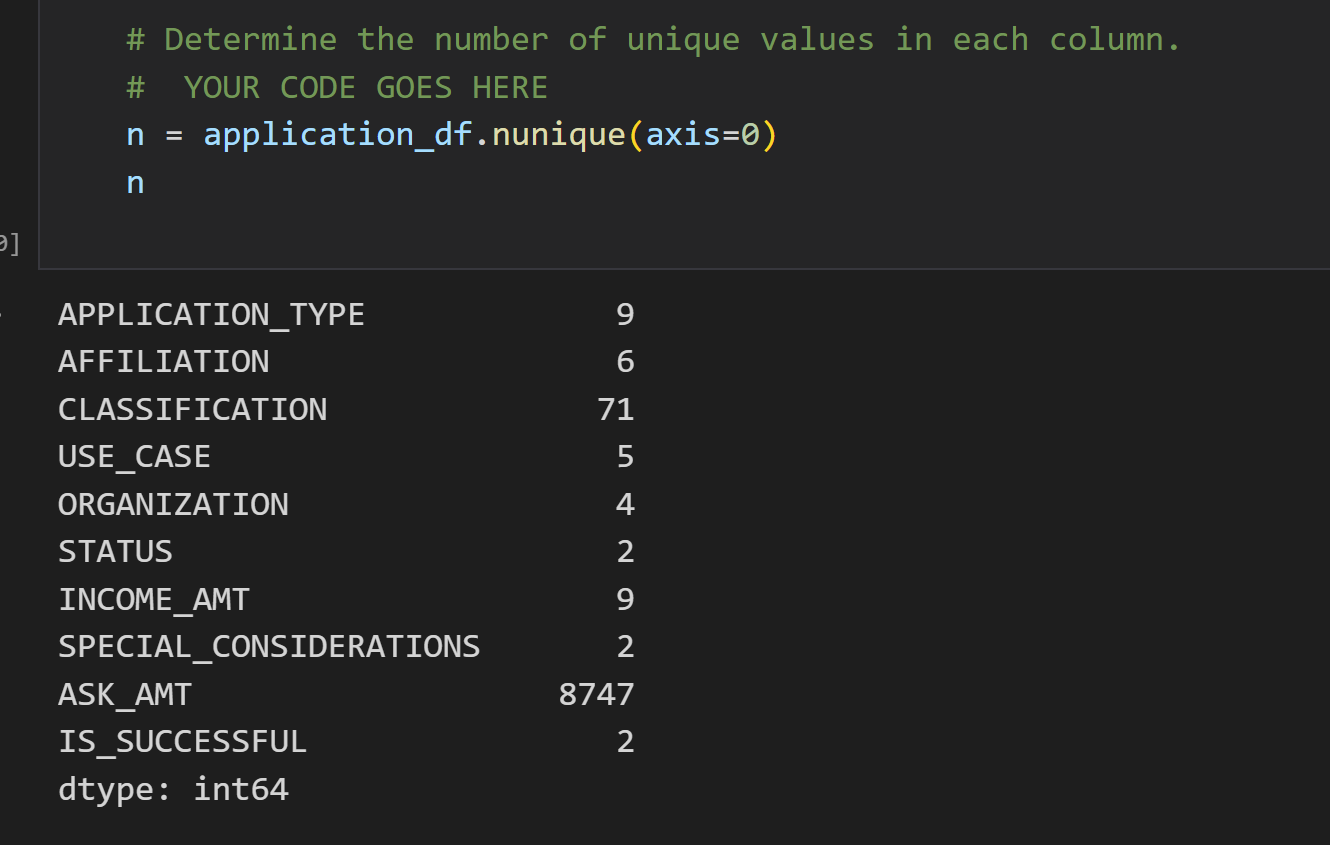
Task: Click the USE_CASE output label
Action: click(134, 457)
